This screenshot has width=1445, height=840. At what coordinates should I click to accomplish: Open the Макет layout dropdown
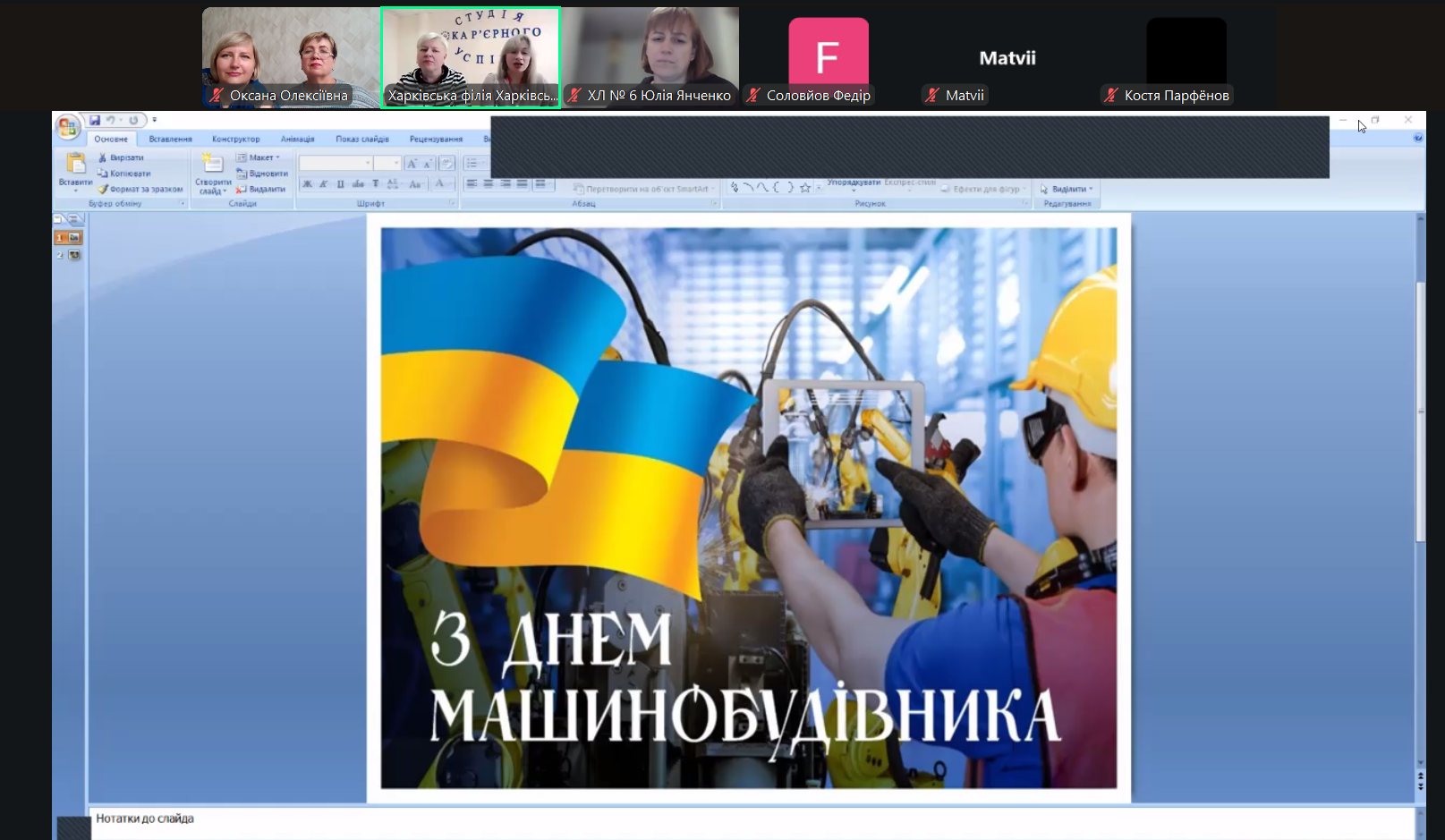[259, 157]
